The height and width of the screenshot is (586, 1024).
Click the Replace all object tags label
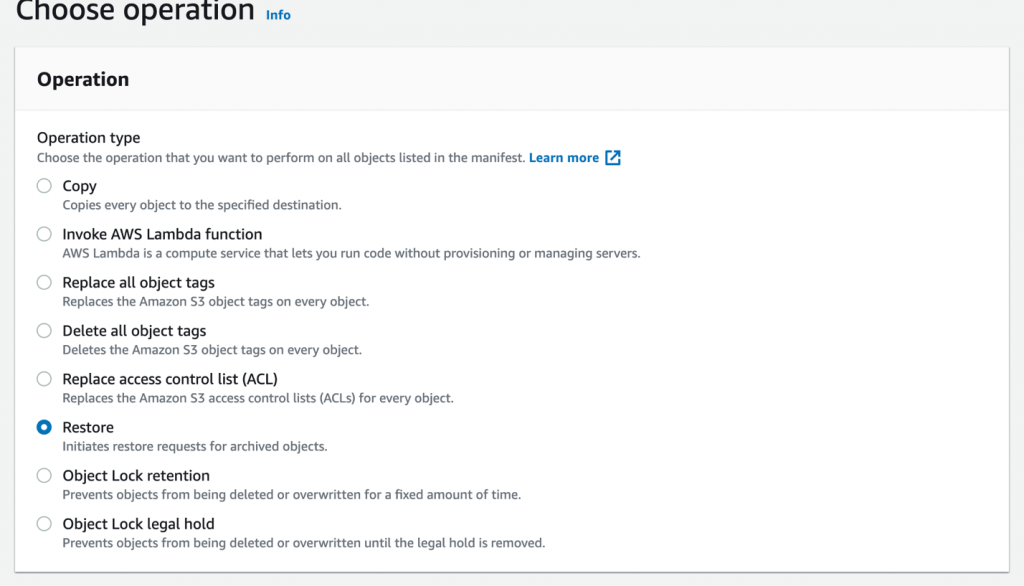137,282
